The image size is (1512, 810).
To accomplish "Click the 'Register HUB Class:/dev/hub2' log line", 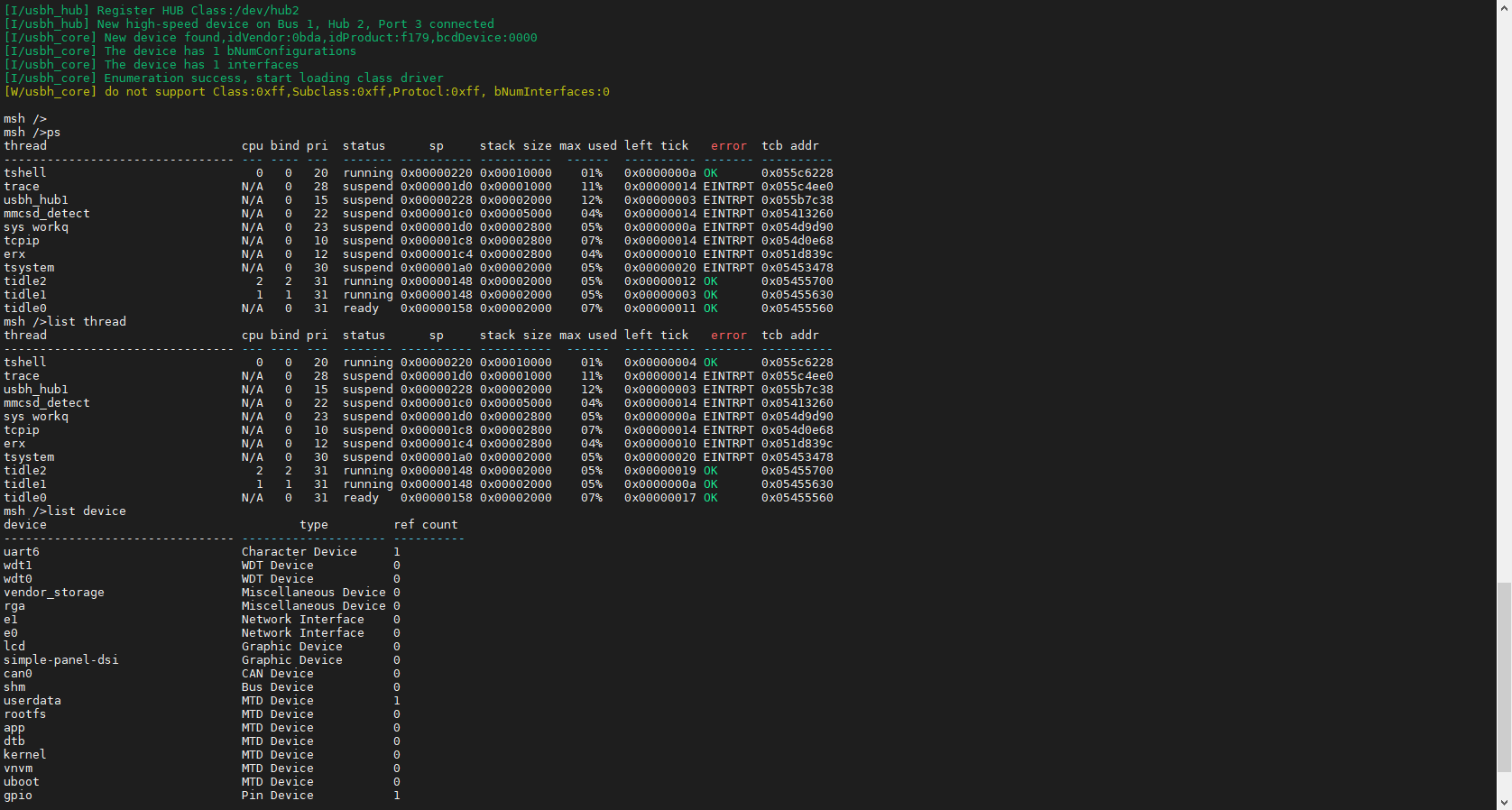I will 152,10.
